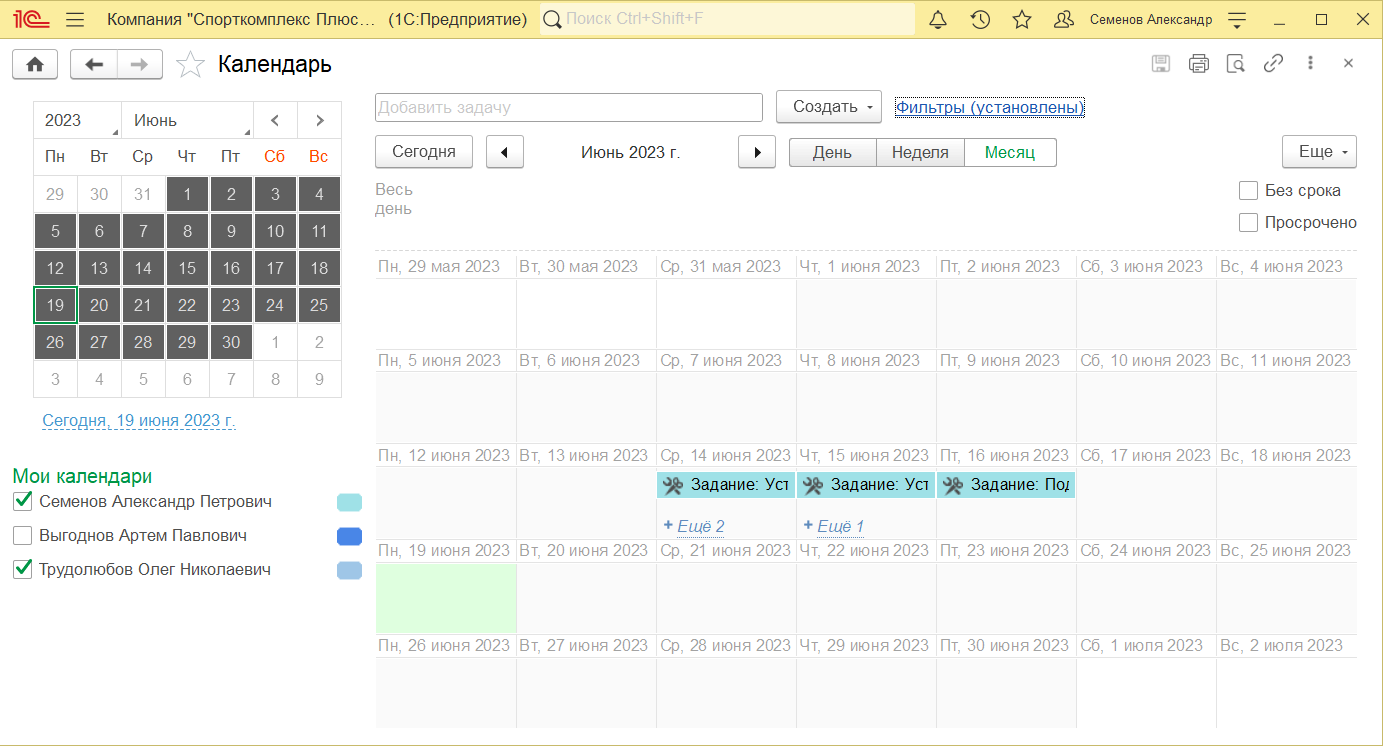The width and height of the screenshot is (1383, 746).
Task: Open print preview icon
Action: [1236, 63]
